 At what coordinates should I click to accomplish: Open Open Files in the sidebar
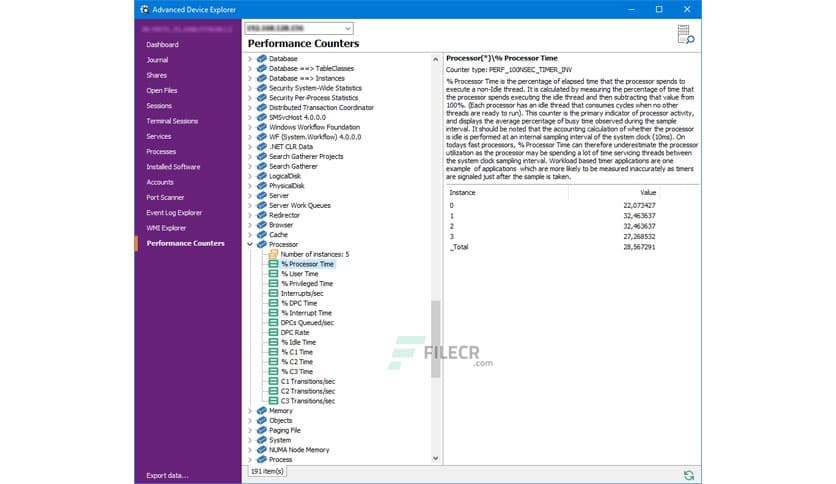click(162, 91)
